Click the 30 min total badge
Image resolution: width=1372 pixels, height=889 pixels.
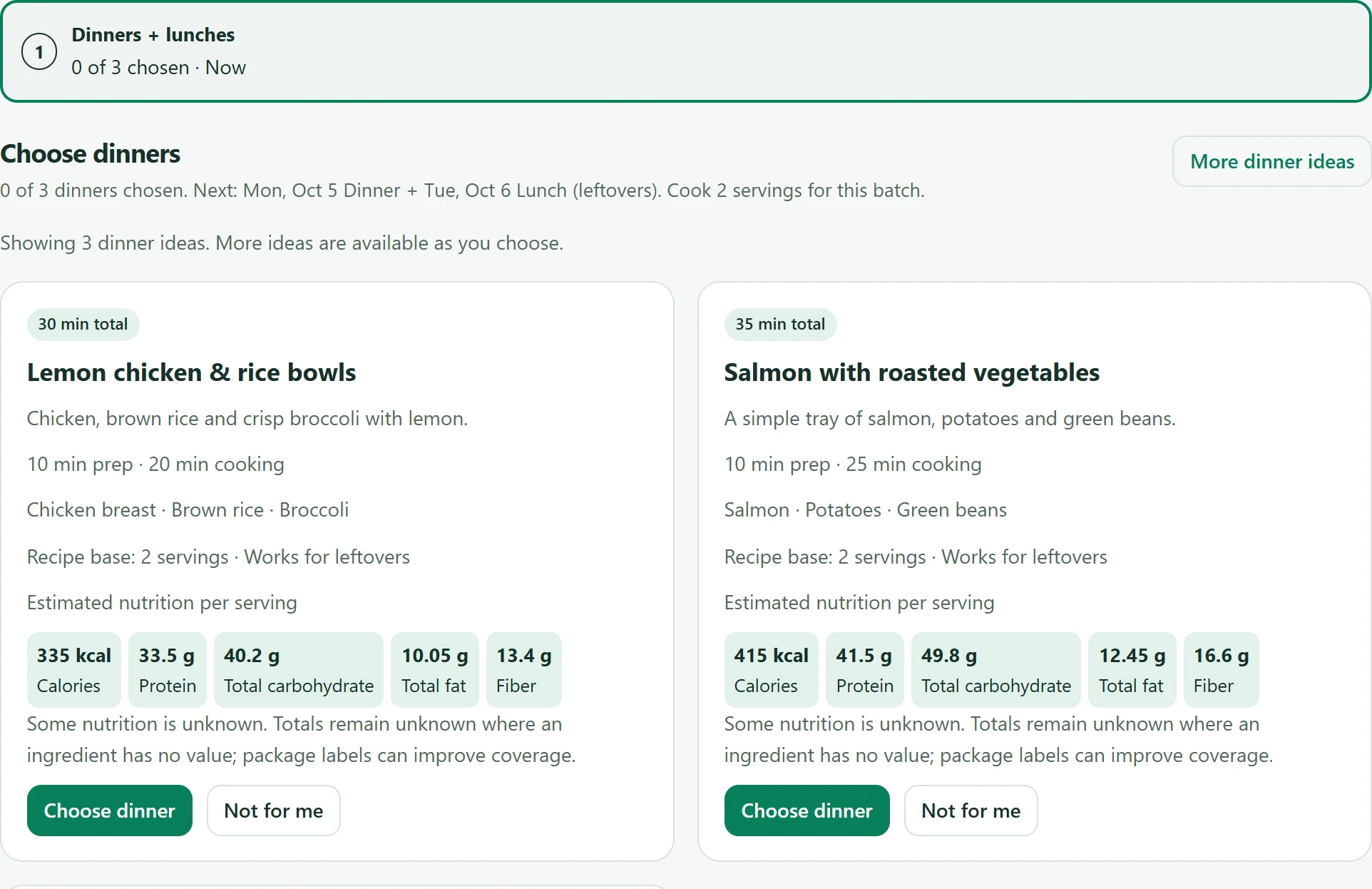point(83,324)
